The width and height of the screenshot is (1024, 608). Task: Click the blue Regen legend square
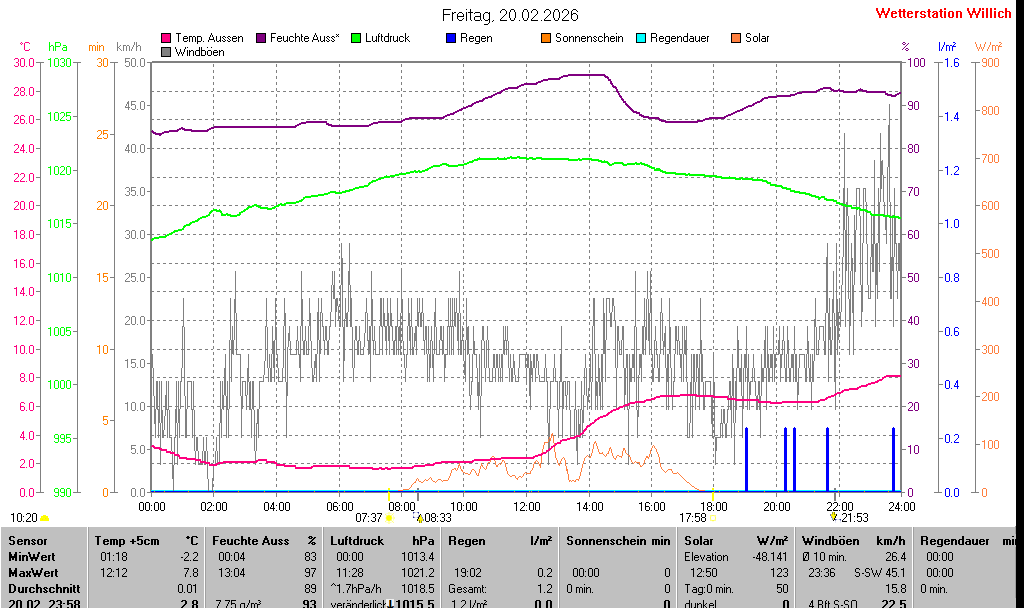point(451,38)
